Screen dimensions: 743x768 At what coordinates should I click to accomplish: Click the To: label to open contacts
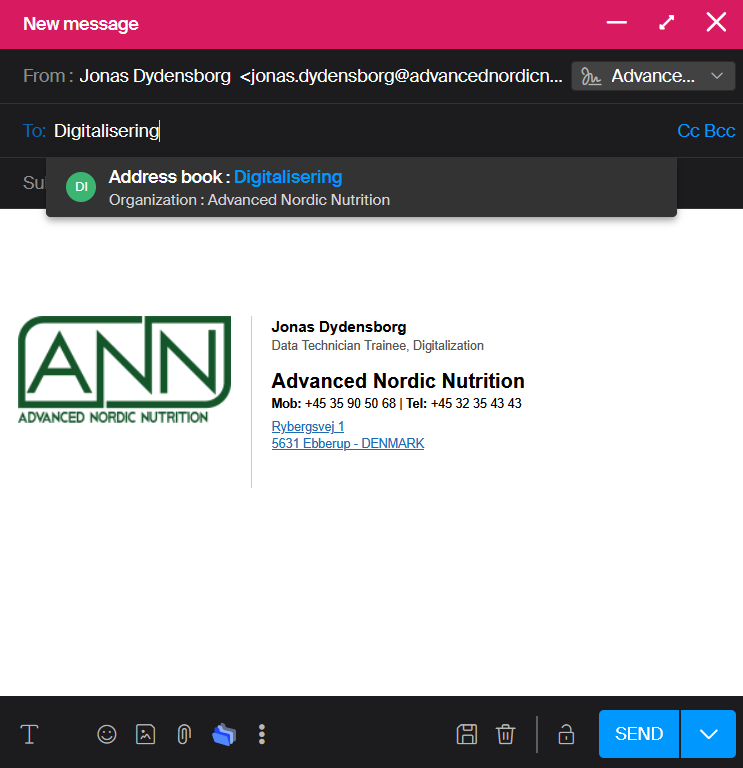pyautogui.click(x=34, y=131)
